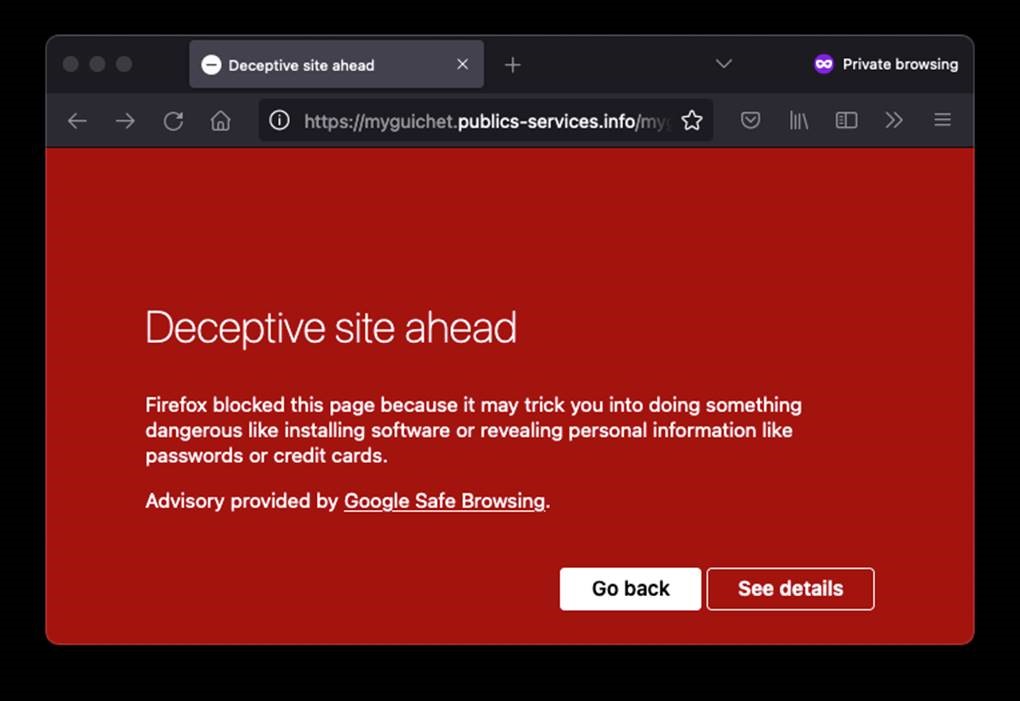Close the Deceptive site ahead tab

click(x=462, y=64)
